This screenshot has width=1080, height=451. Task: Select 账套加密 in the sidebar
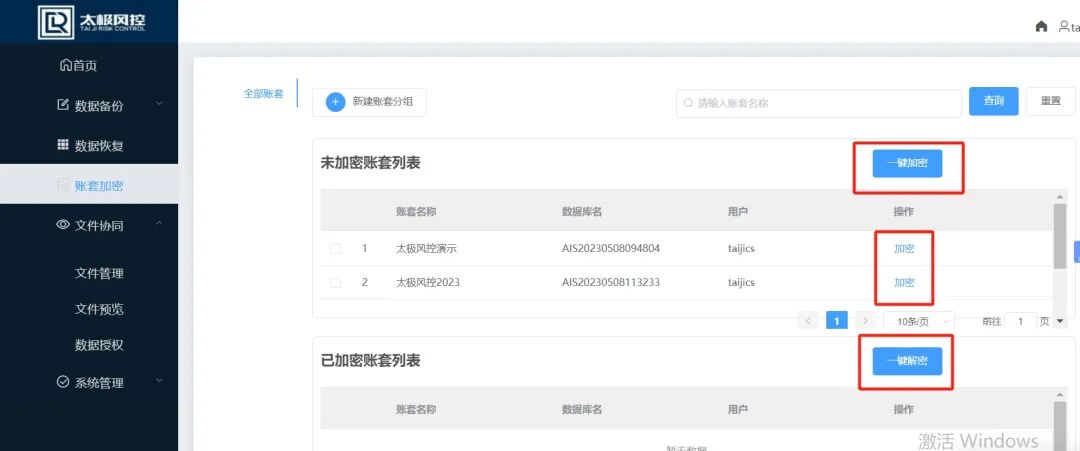click(89, 185)
